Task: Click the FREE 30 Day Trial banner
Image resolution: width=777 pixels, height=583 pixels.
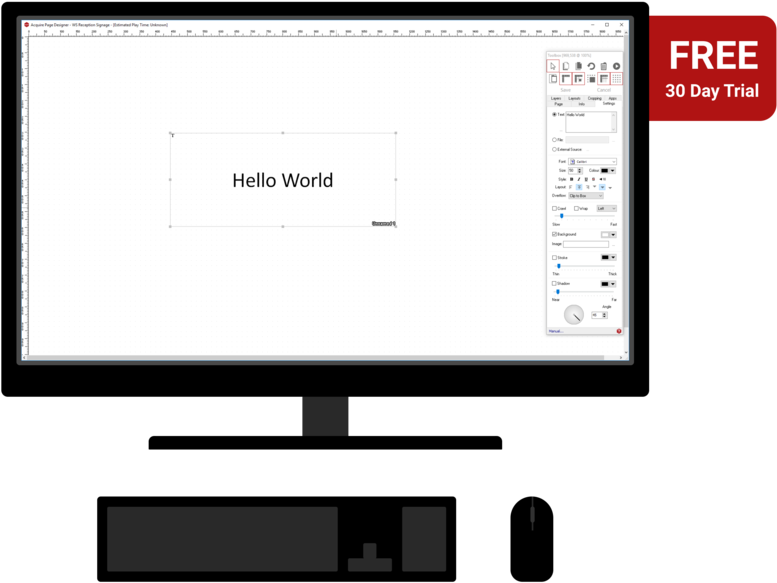Action: point(712,68)
